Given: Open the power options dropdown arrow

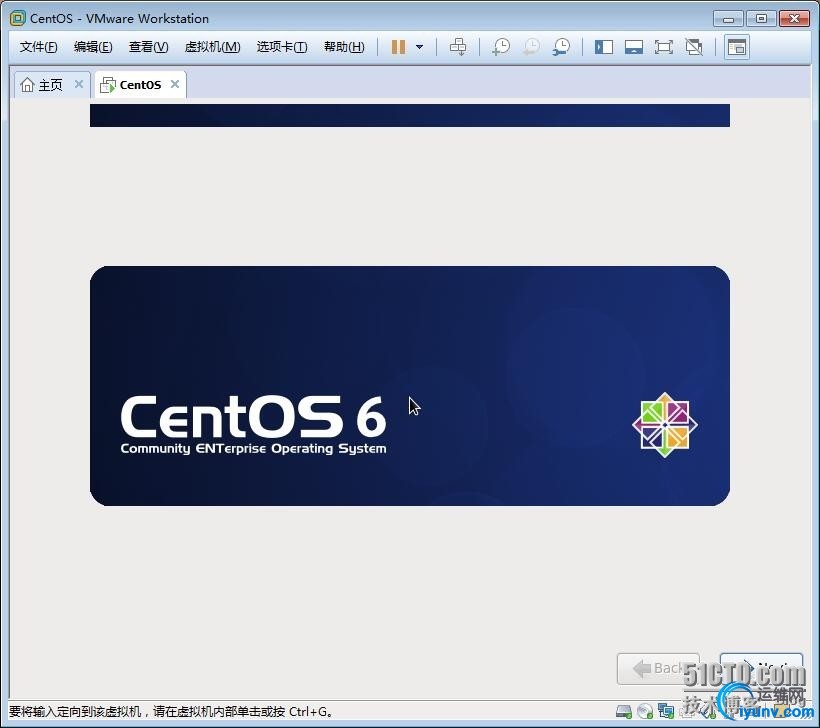Looking at the screenshot, I should [x=419, y=47].
